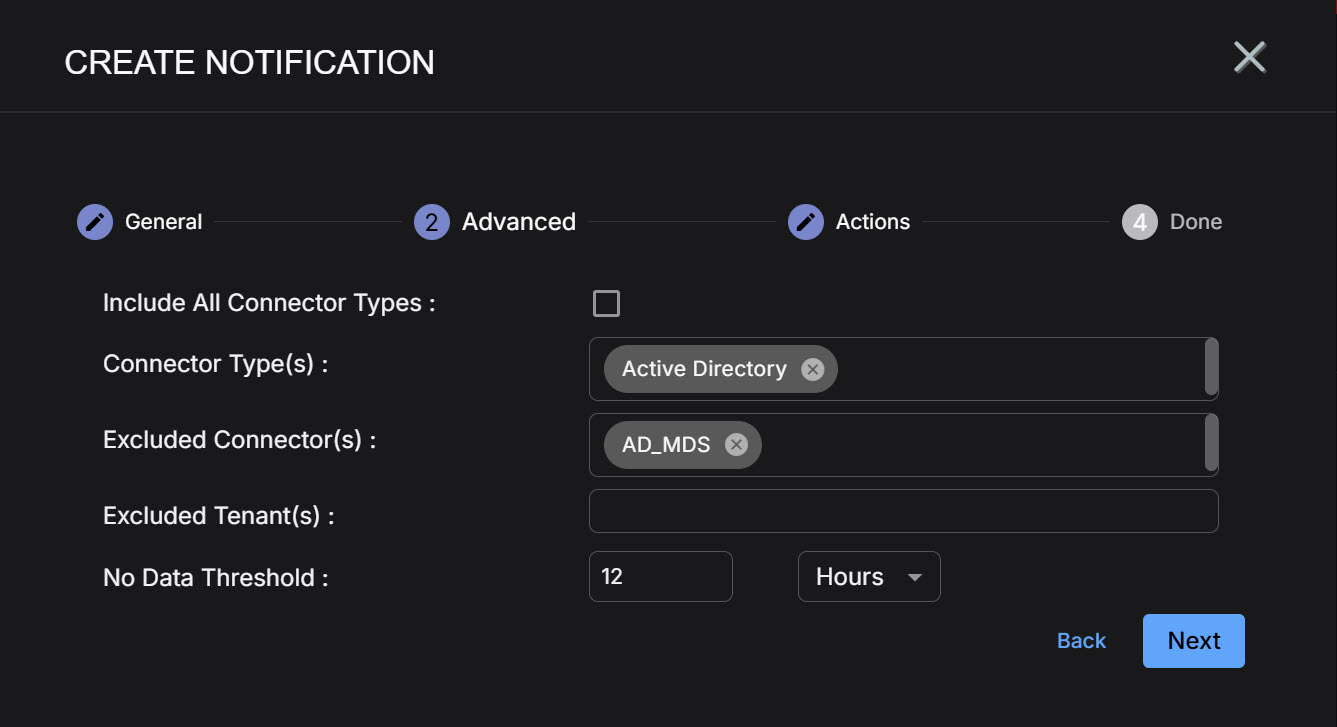Click the Advanced step number 2 circle
This screenshot has width=1337, height=727.
431,222
